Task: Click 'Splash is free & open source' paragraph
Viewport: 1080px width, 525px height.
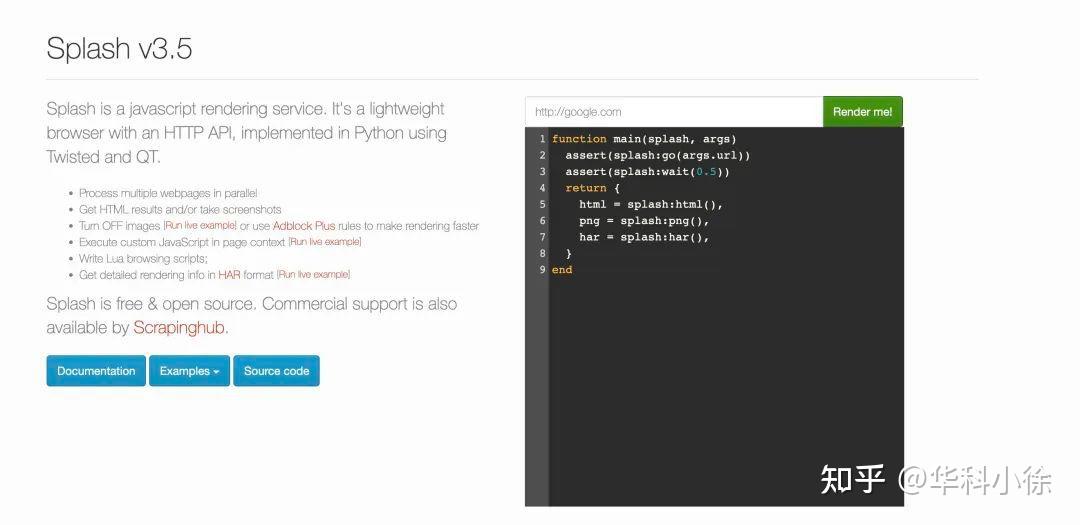Action: pos(251,316)
